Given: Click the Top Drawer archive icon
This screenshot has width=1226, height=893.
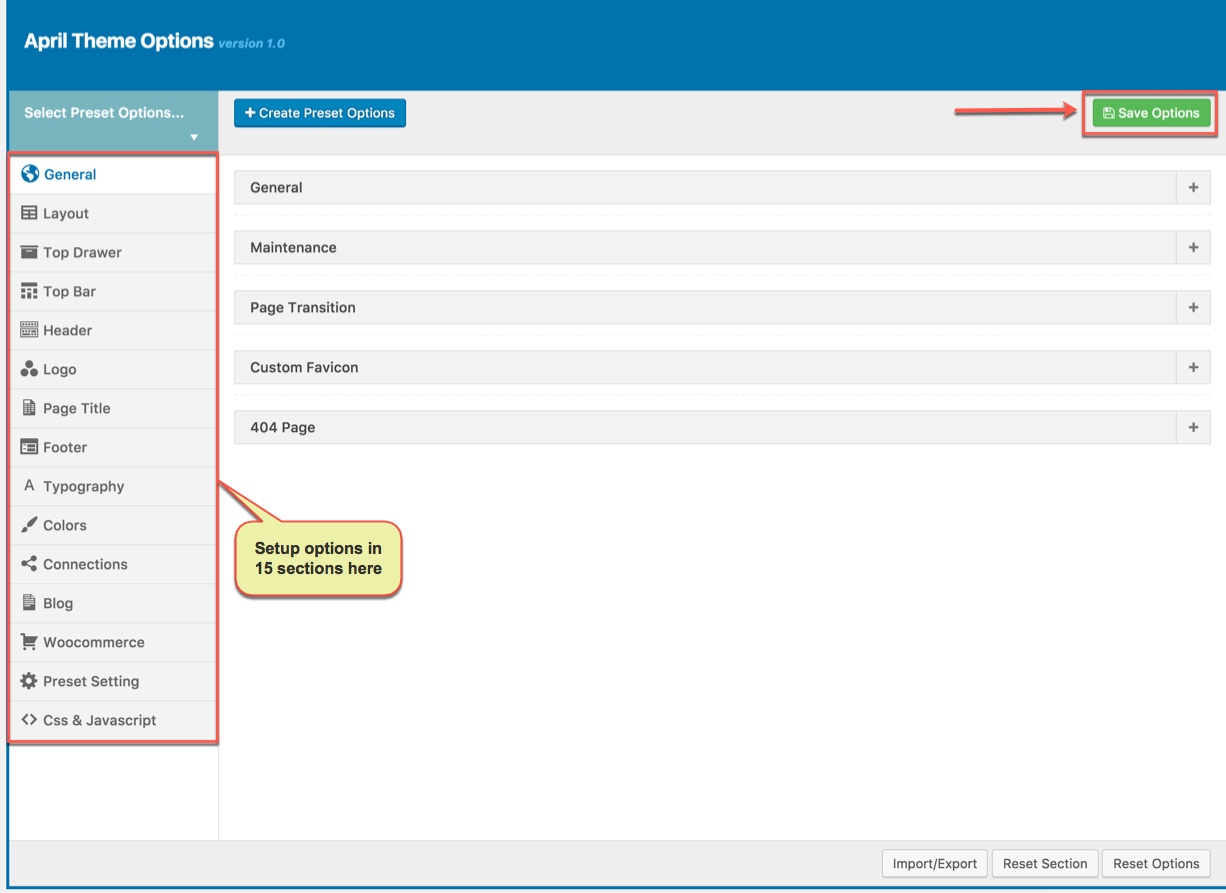Looking at the screenshot, I should (x=29, y=252).
